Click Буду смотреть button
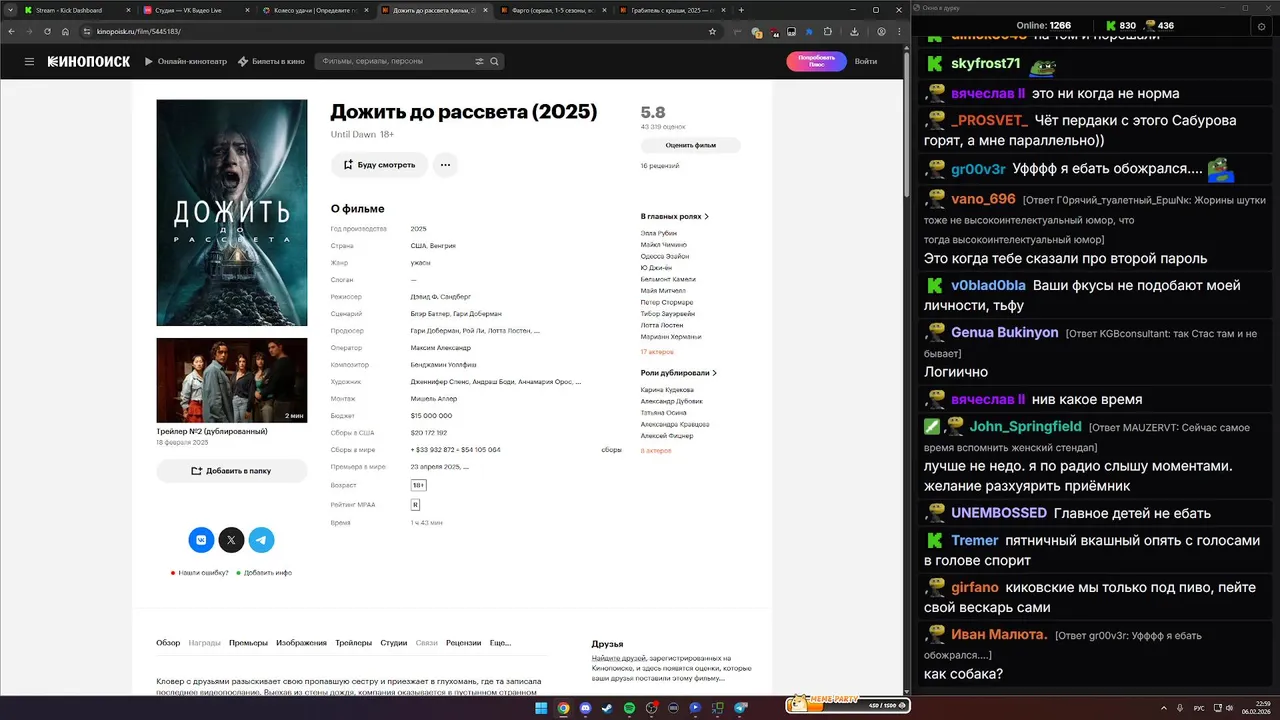Viewport: 1280px width, 720px height. pyautogui.click(x=379, y=165)
